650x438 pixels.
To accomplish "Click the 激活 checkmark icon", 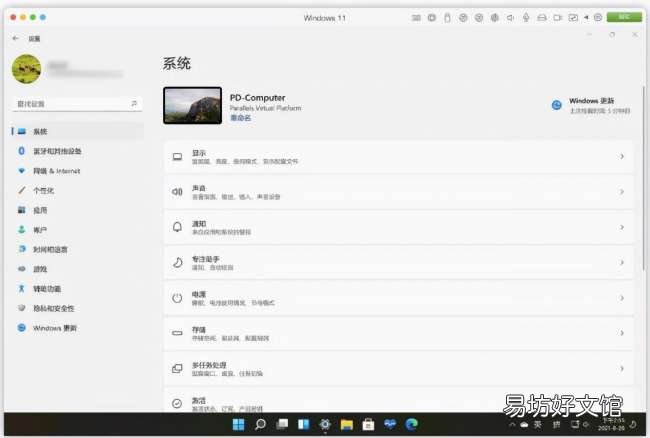I will (177, 403).
